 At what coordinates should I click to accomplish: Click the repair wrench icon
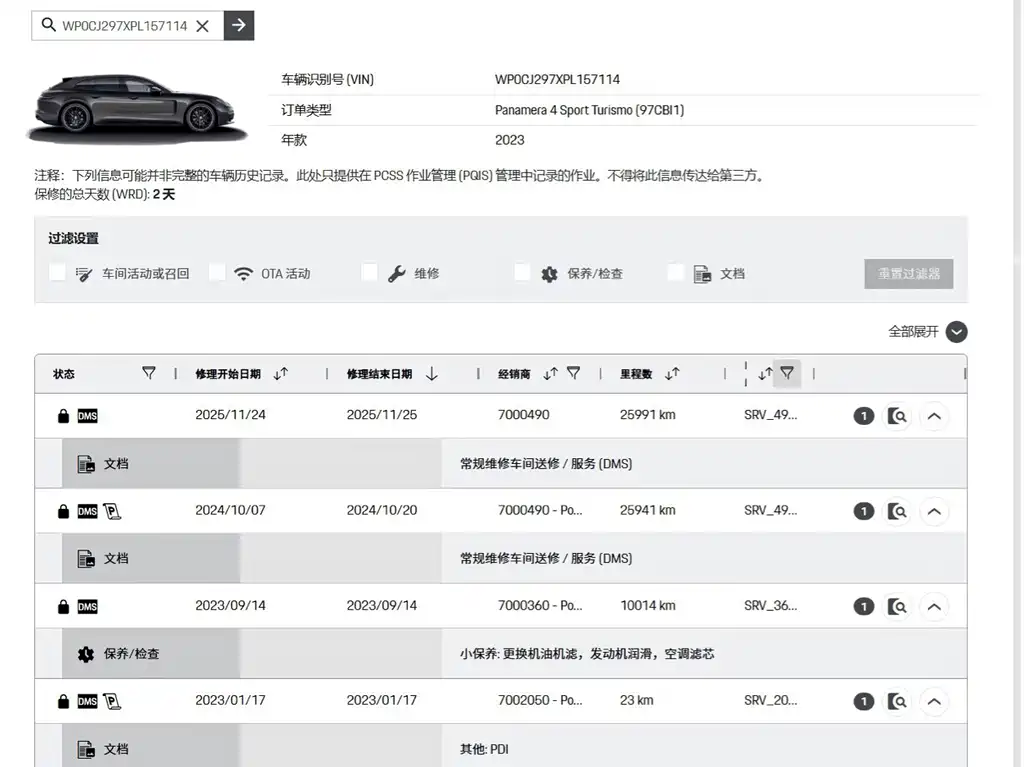tap(396, 274)
